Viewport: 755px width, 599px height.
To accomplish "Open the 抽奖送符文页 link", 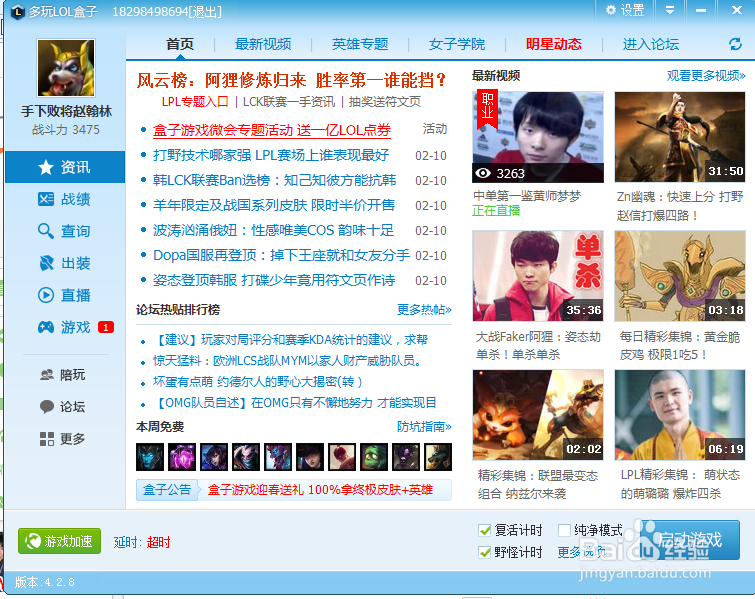I will pyautogui.click(x=385, y=102).
